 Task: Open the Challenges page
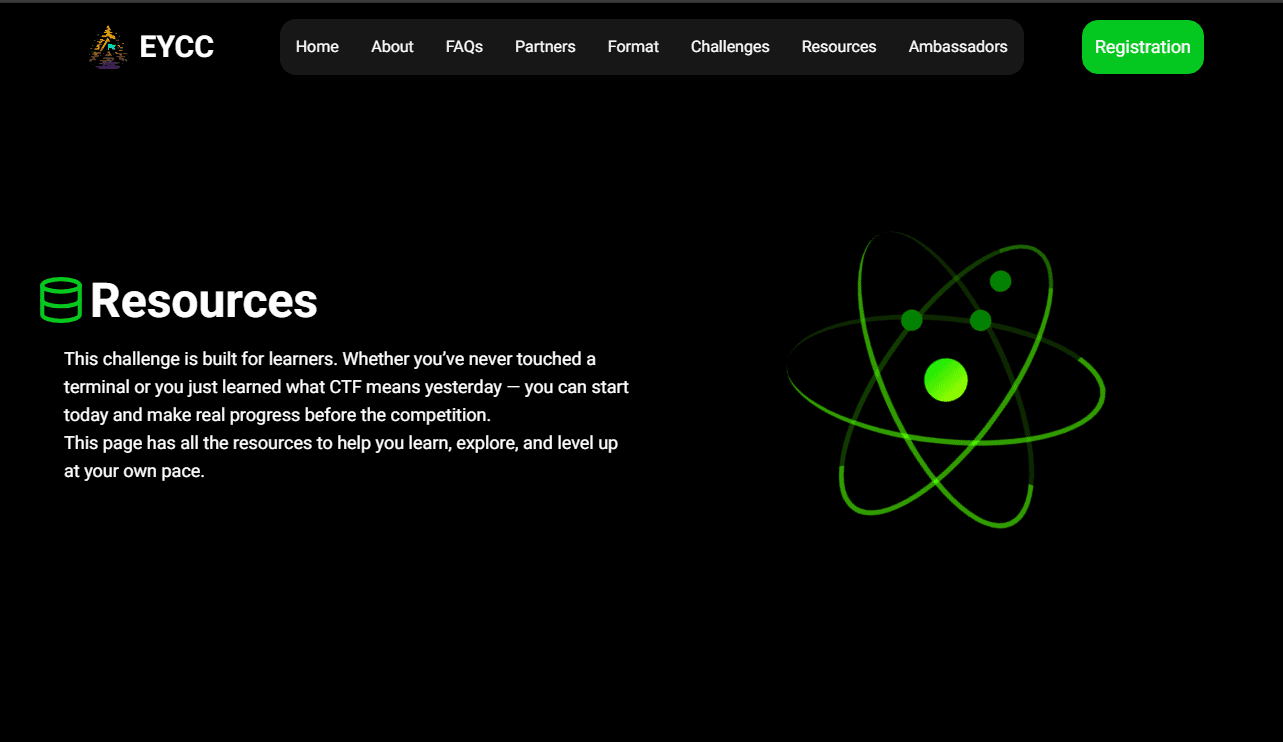pyautogui.click(x=730, y=47)
